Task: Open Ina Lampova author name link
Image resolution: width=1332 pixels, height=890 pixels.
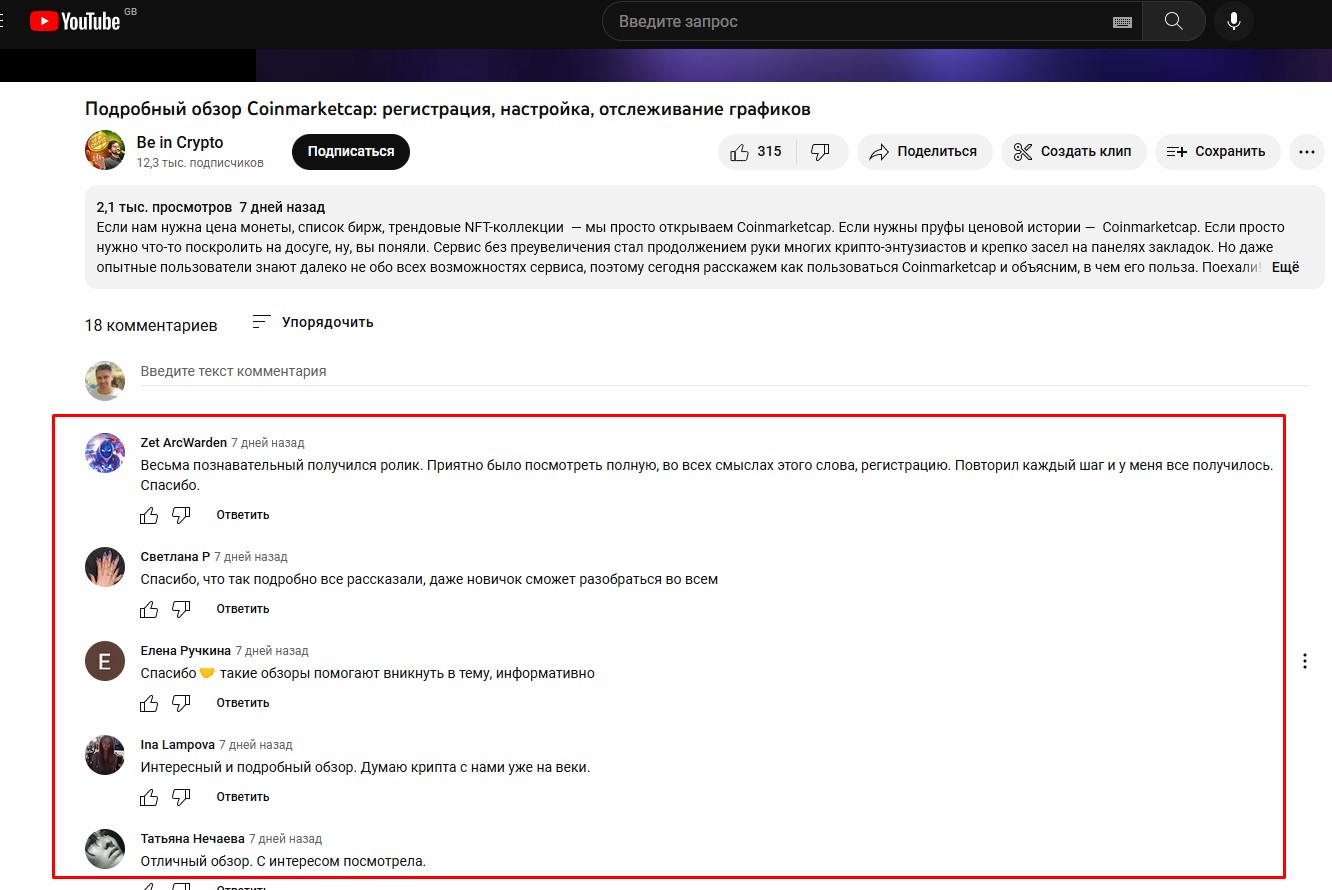Action: coord(178,745)
